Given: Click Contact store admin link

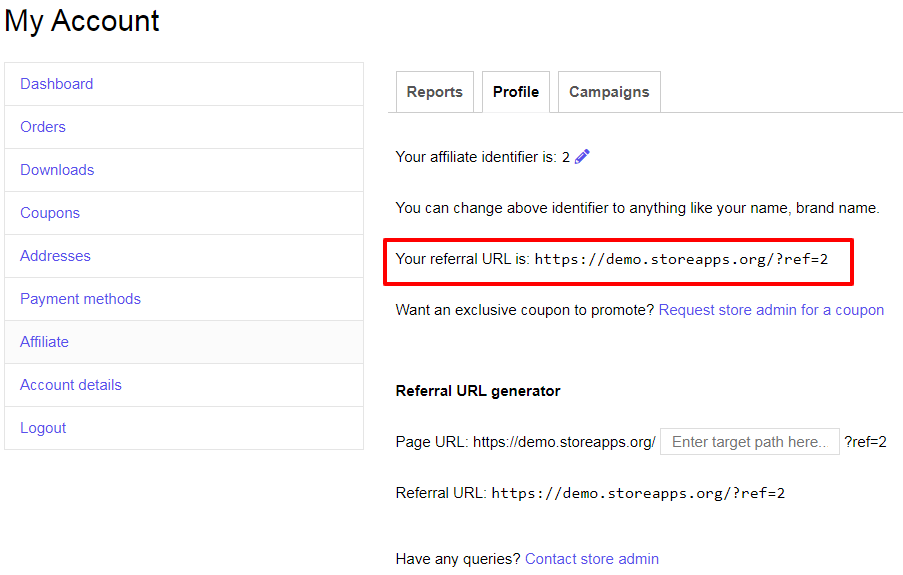Looking at the screenshot, I should 592,559.
